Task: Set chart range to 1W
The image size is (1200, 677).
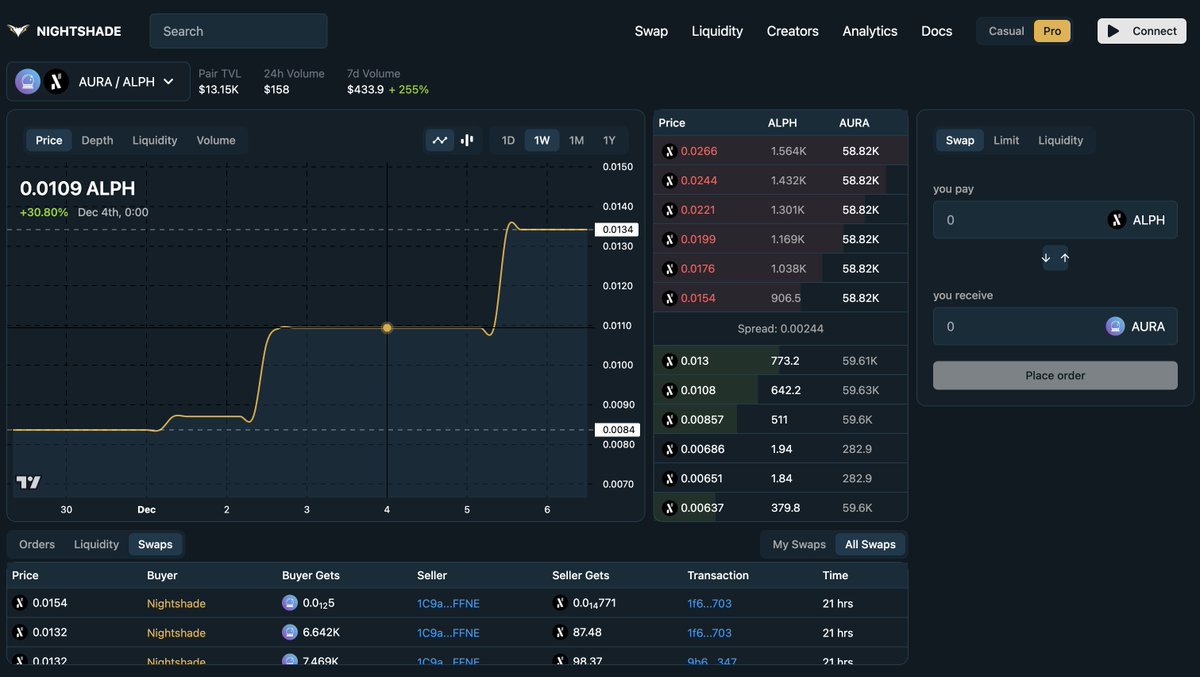Action: [542, 140]
